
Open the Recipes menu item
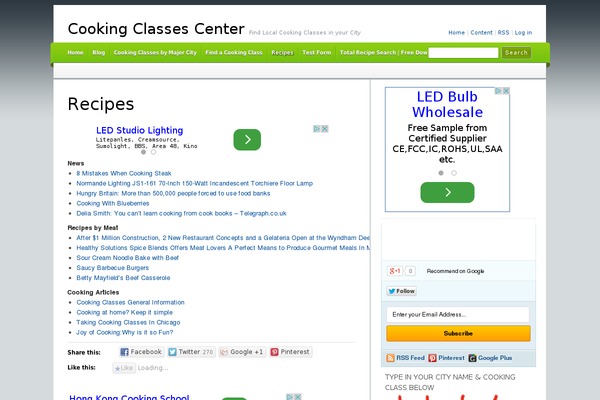(x=282, y=52)
